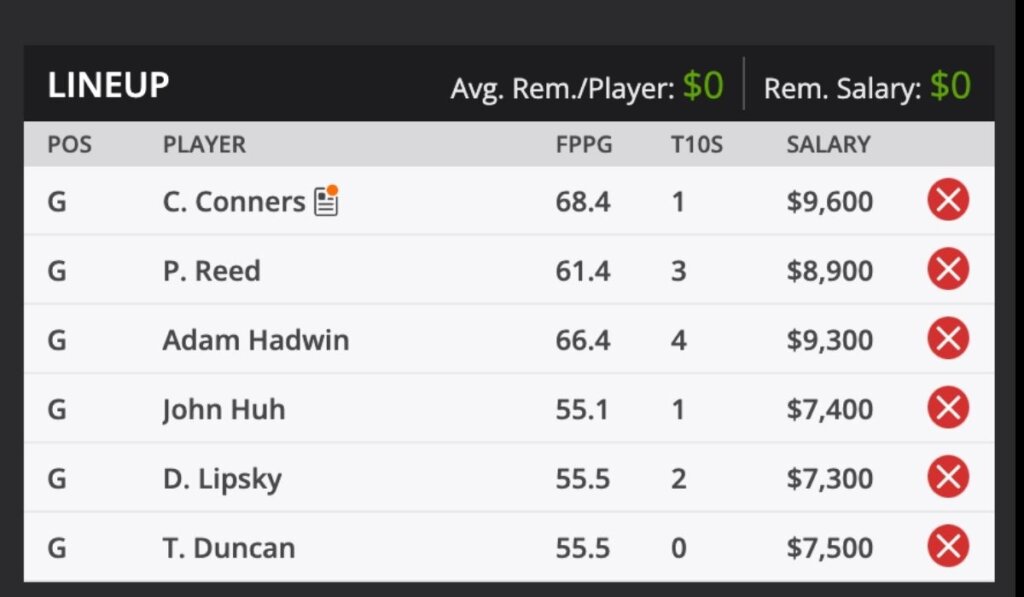Screen dimensions: 1024x597
Task: Remove T. Duncan from the lineup
Action: [947, 547]
